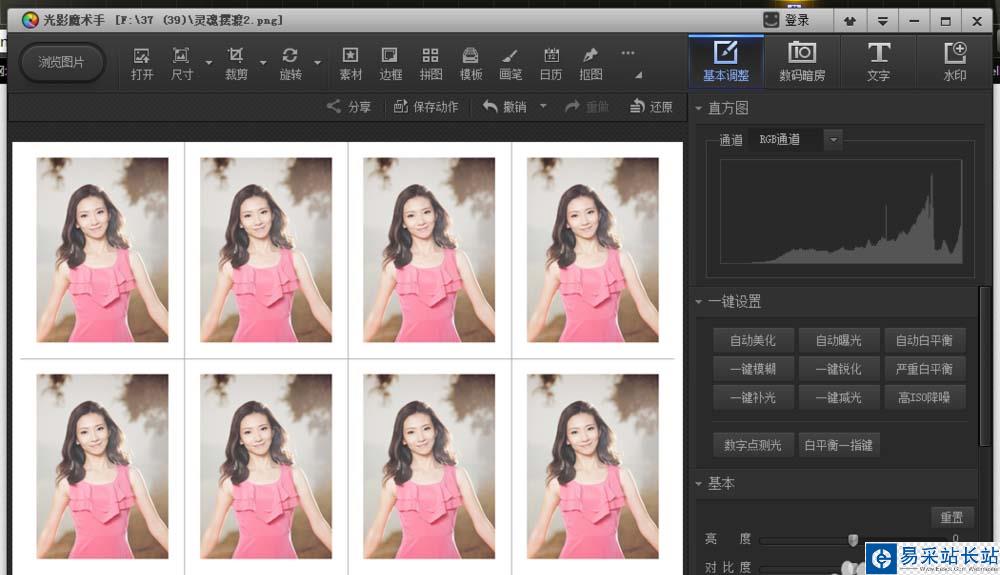Click the 亮度 brightness slider handle

(853, 540)
